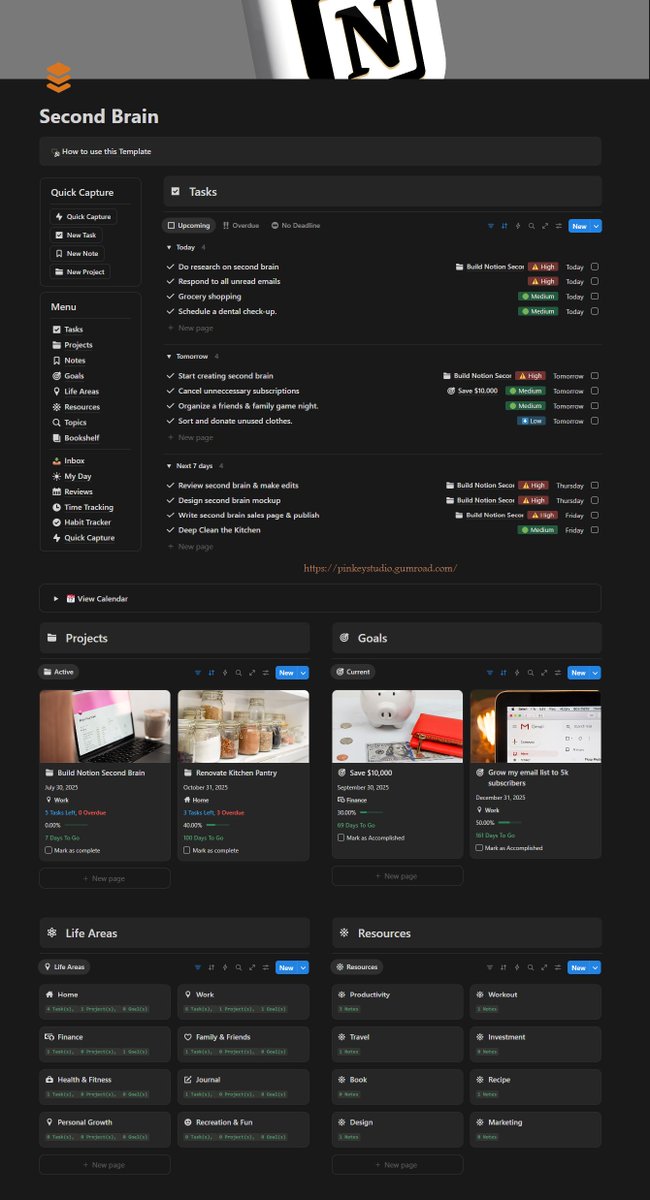Open the pinkeystudio.gumroad.com link

[x=380, y=568]
